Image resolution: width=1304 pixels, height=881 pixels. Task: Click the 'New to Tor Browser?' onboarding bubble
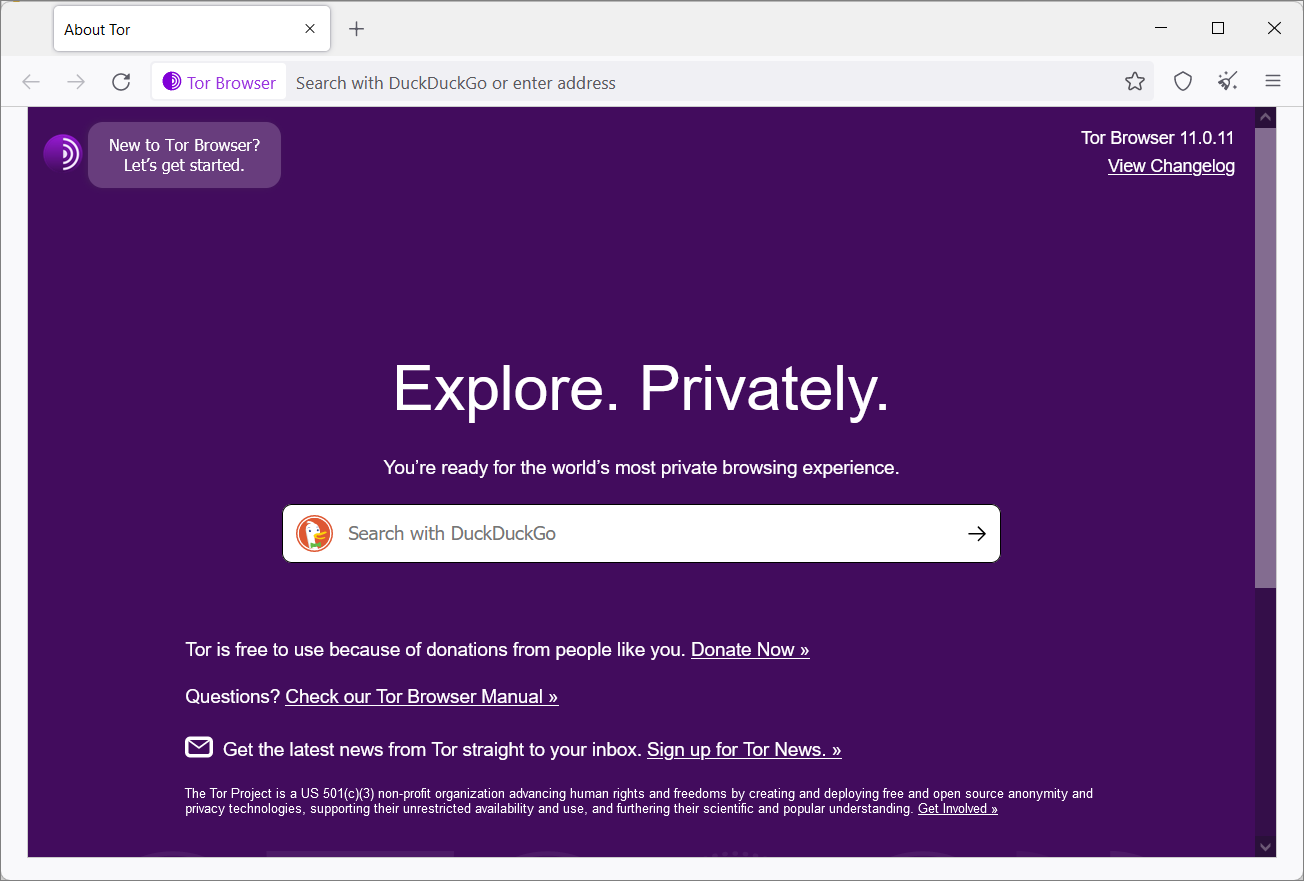184,155
